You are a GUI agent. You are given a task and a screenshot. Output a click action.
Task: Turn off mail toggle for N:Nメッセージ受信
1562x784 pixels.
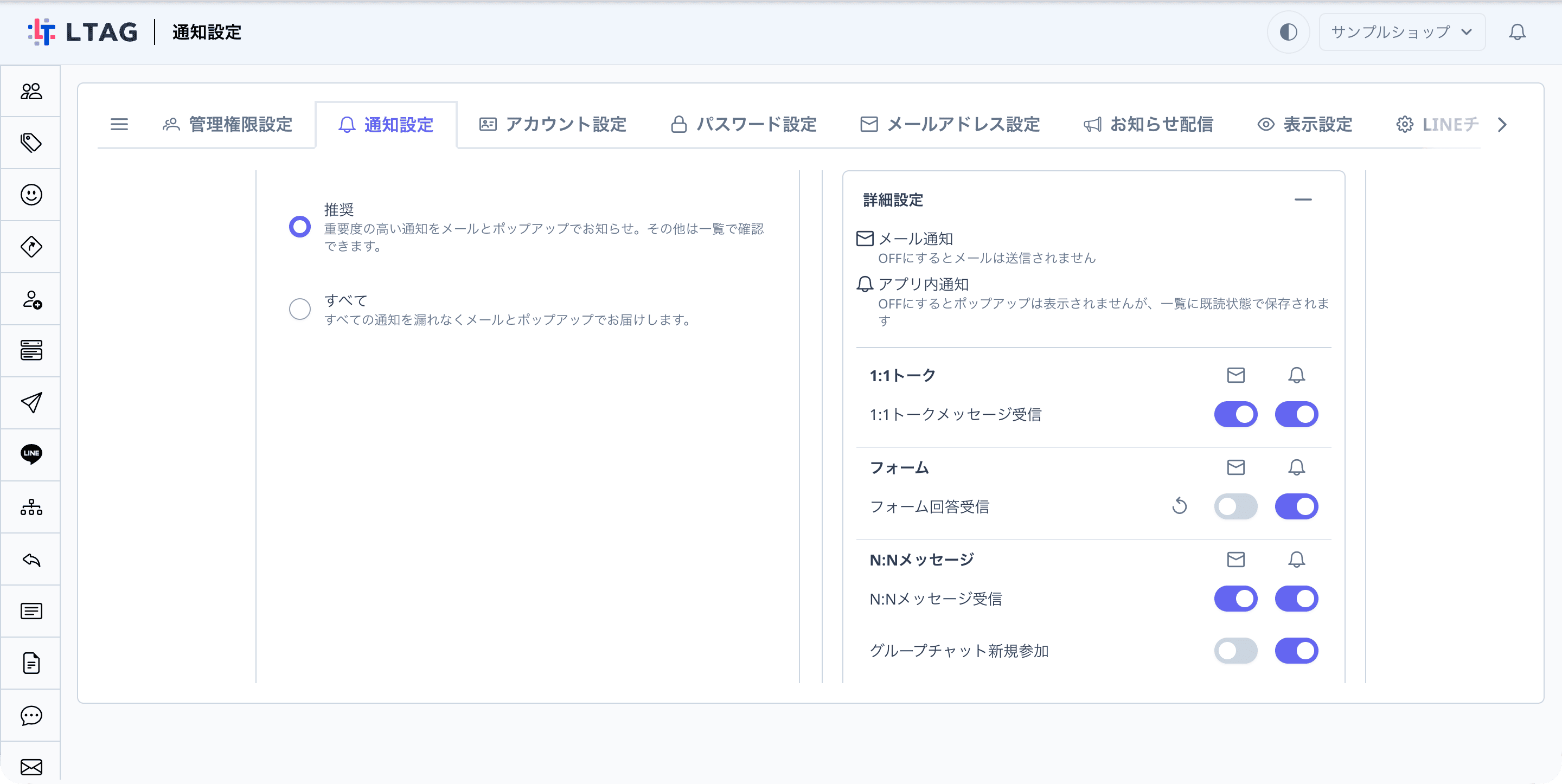tap(1235, 599)
